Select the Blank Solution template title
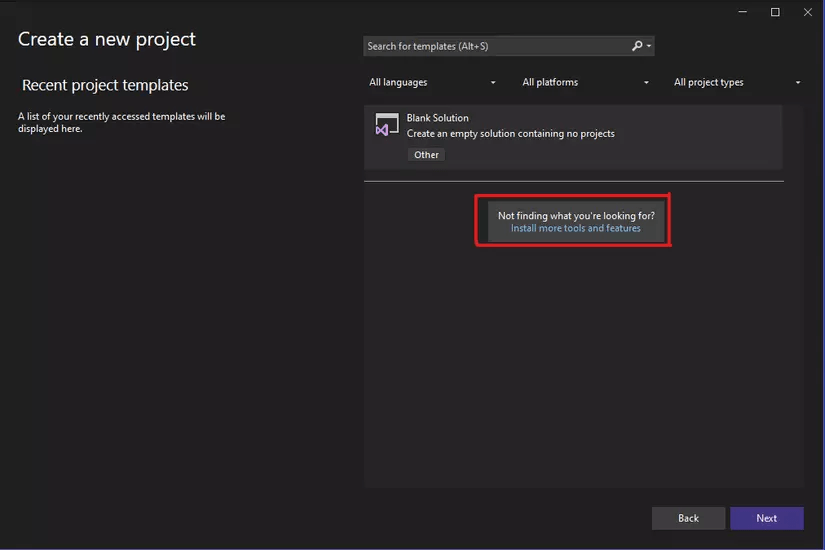The image size is (825, 550). pyautogui.click(x=437, y=118)
